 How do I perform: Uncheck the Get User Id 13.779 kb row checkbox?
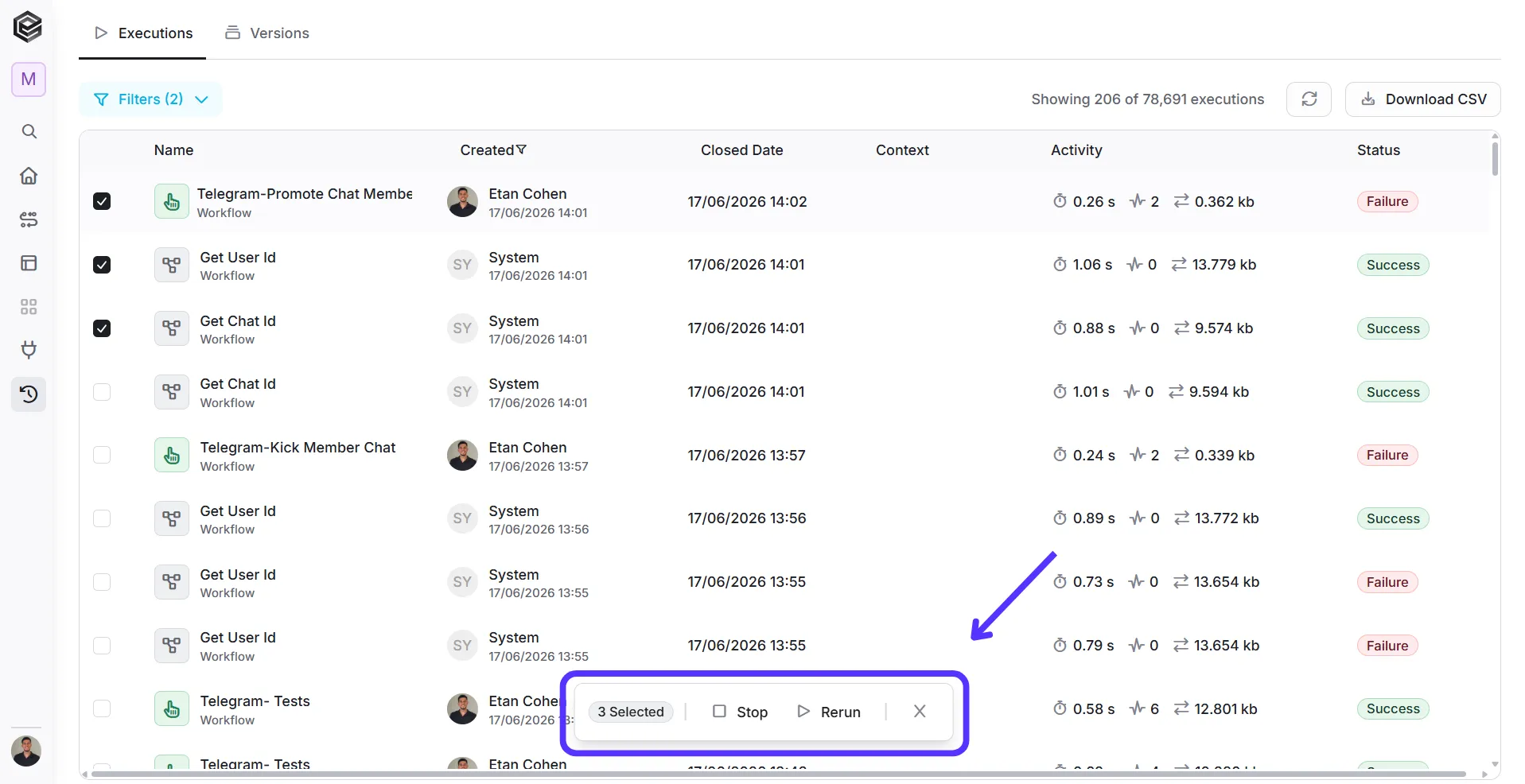pyautogui.click(x=102, y=265)
